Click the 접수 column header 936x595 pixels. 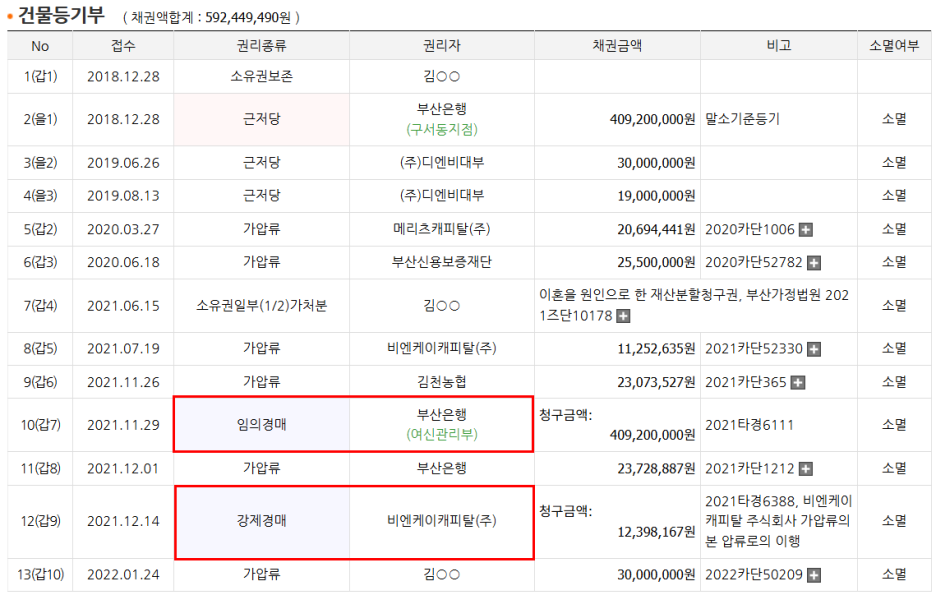tap(123, 45)
